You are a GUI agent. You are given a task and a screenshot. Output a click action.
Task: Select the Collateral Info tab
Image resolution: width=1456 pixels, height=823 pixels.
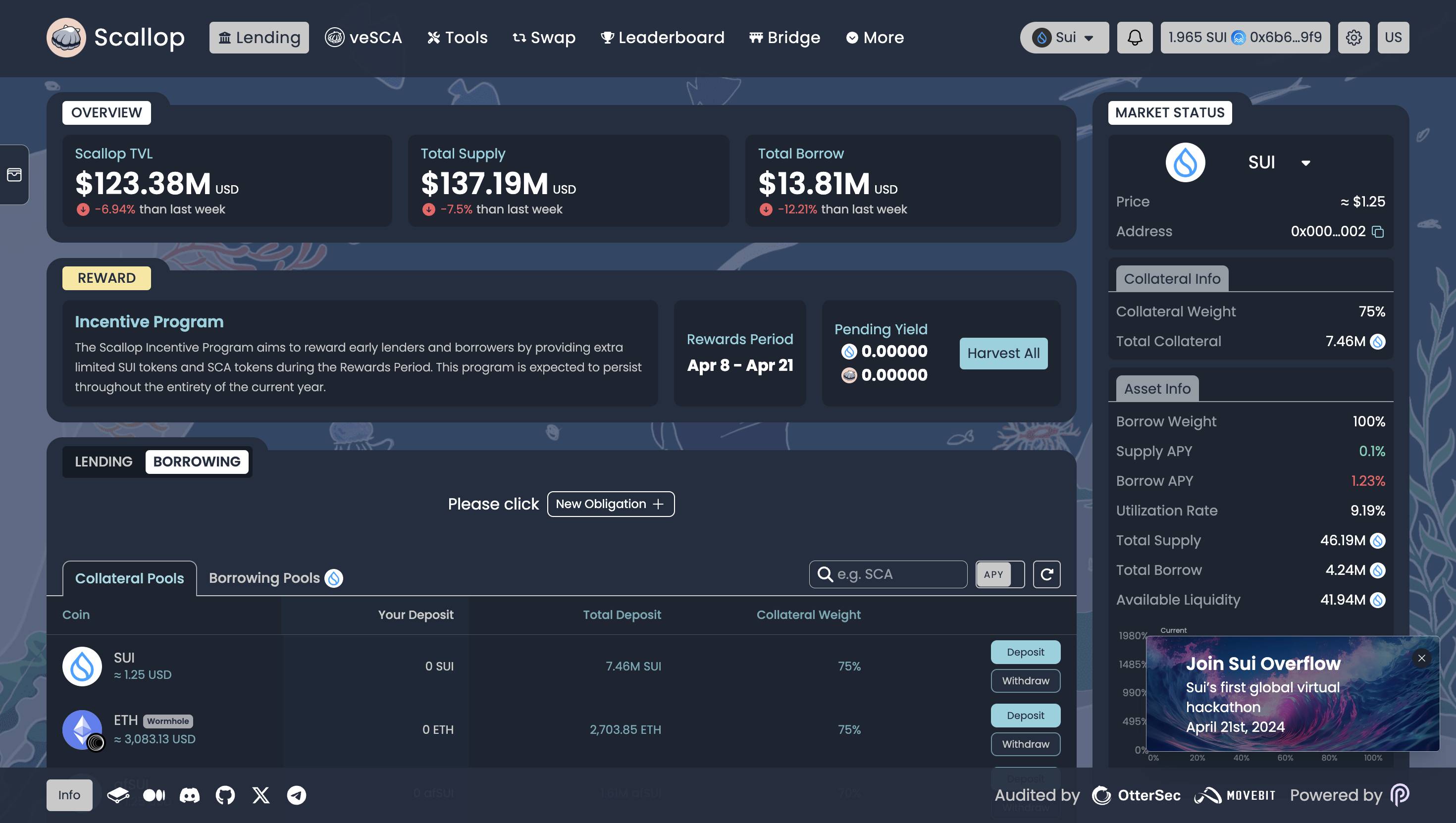[x=1172, y=279]
